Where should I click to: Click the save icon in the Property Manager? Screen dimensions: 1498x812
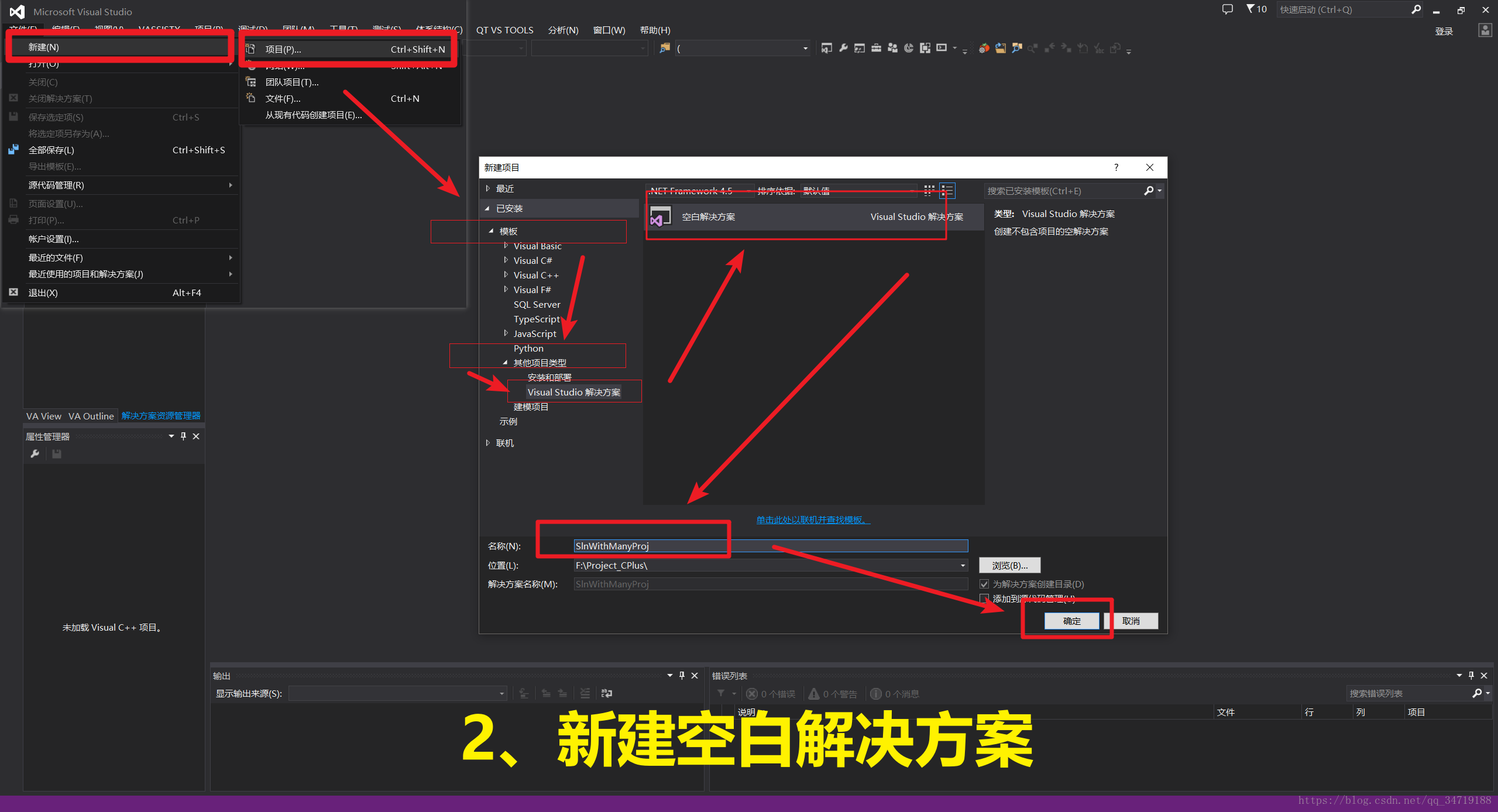(x=57, y=454)
